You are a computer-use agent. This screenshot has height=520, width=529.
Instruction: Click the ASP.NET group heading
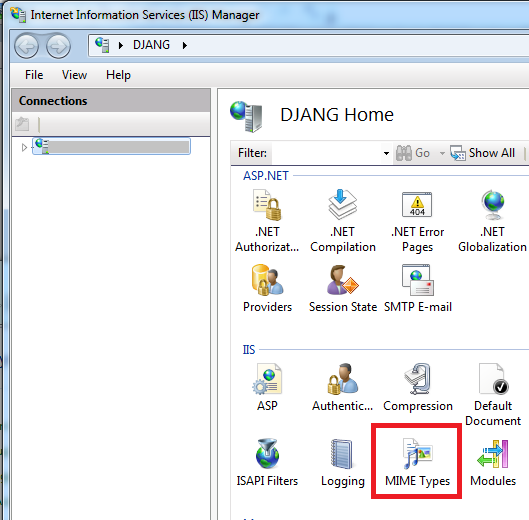tap(266, 176)
